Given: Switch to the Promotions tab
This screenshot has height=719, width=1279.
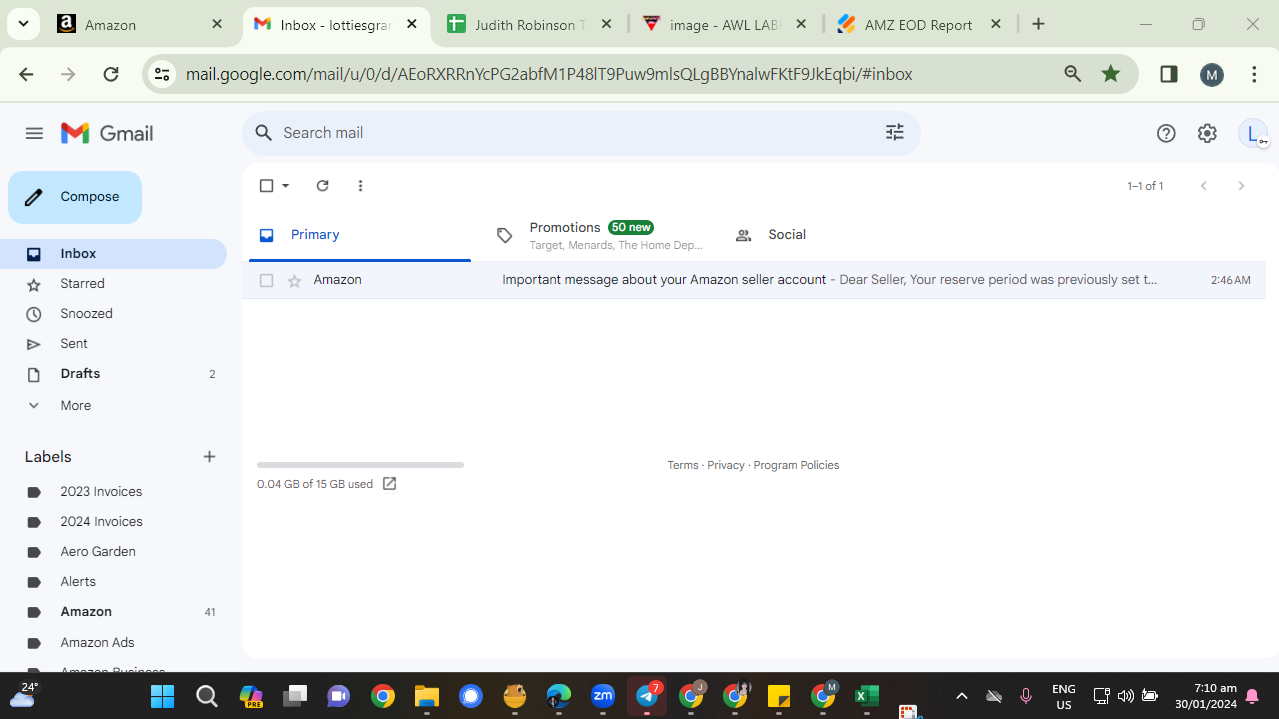Looking at the screenshot, I should 599,235.
